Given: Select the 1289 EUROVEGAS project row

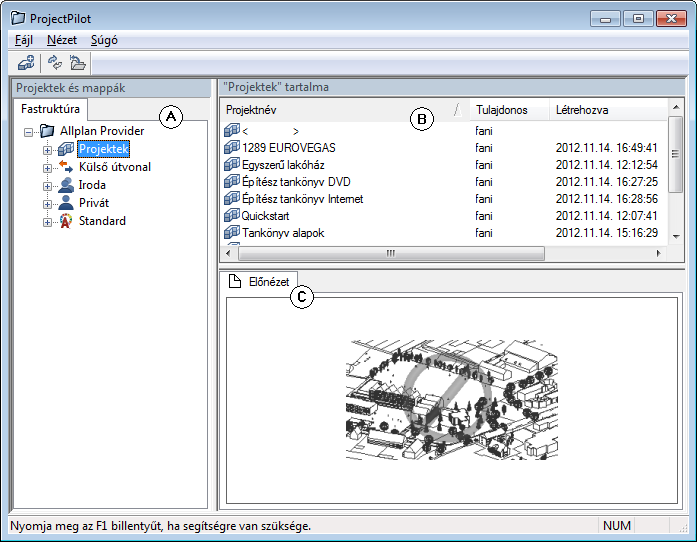Looking at the screenshot, I should tap(444, 148).
